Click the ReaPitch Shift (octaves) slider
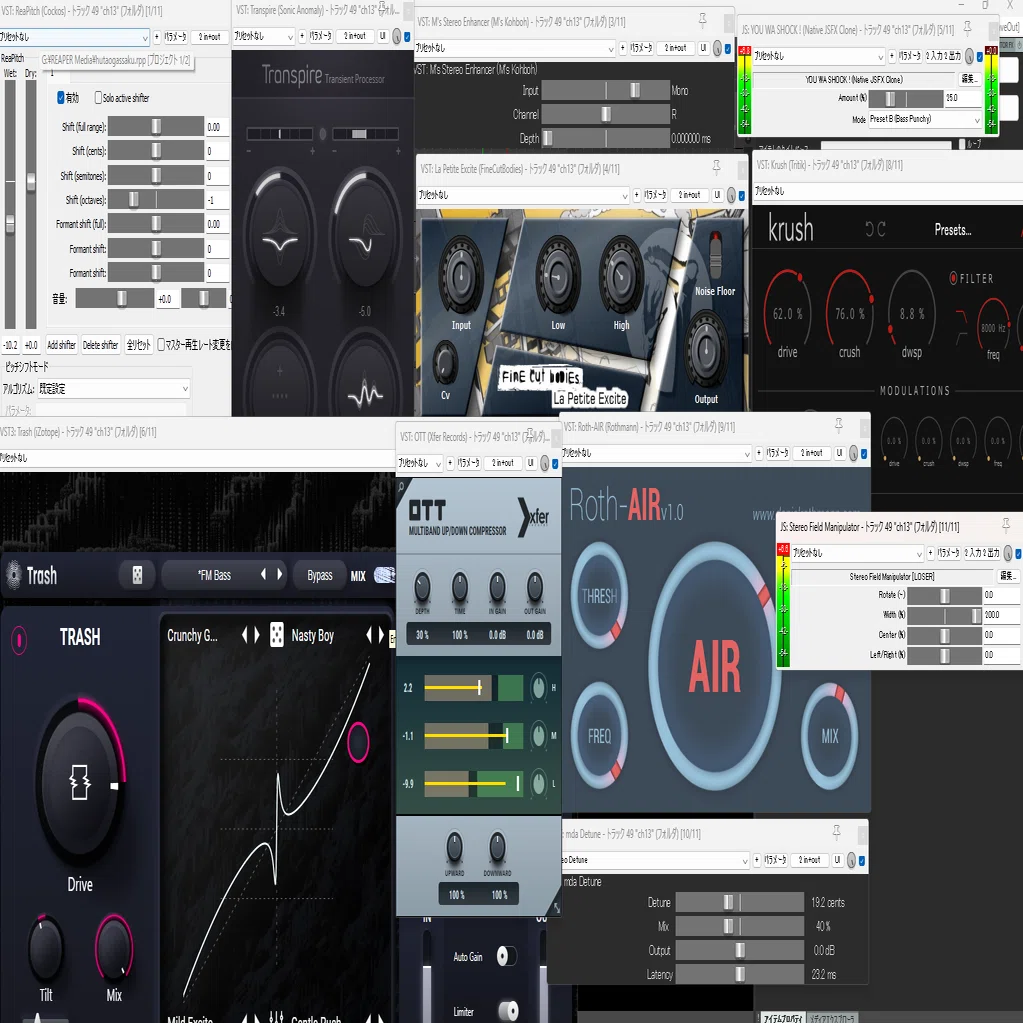Image resolution: width=1023 pixels, height=1023 pixels. pos(156,200)
